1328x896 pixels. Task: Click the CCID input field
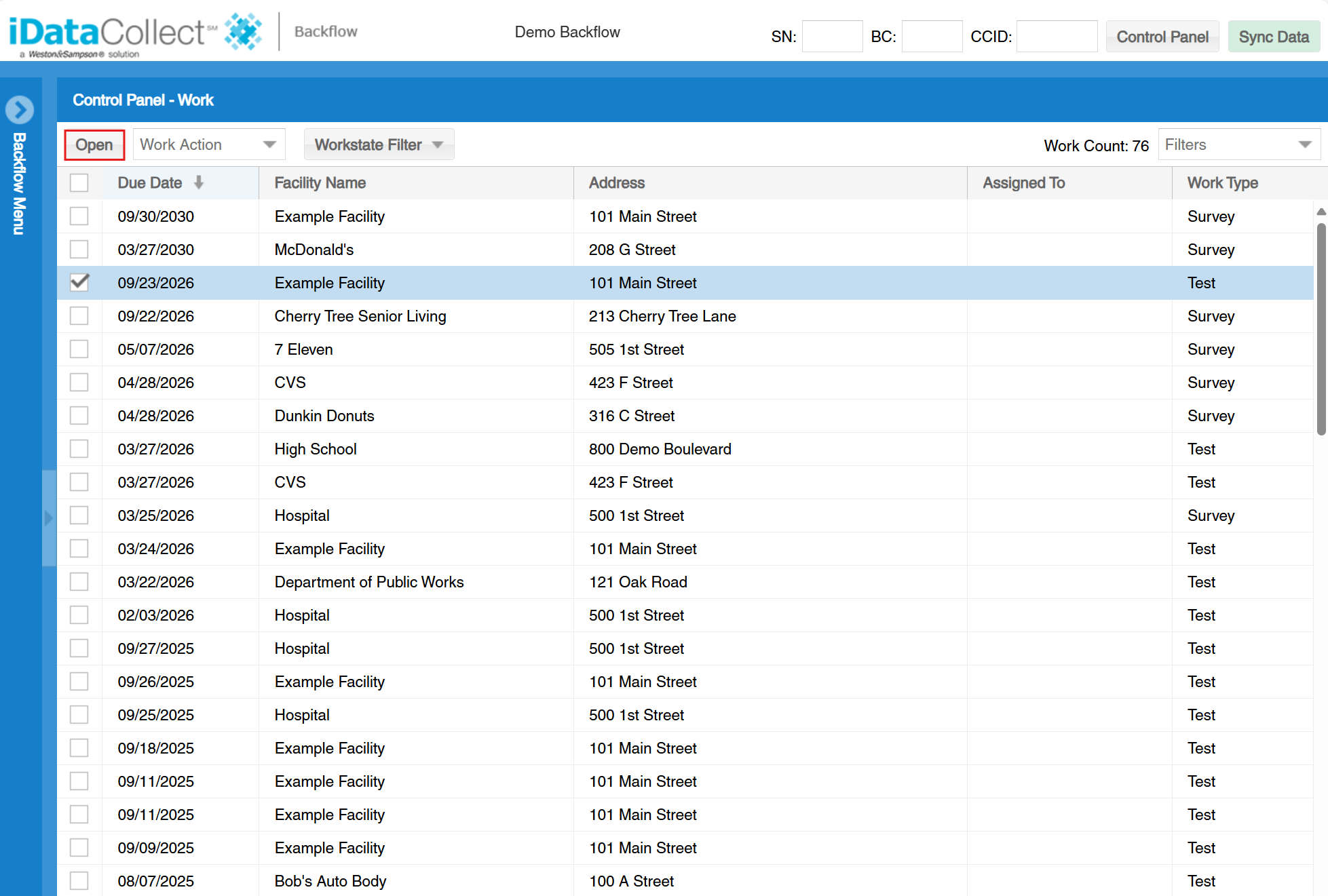[1057, 36]
